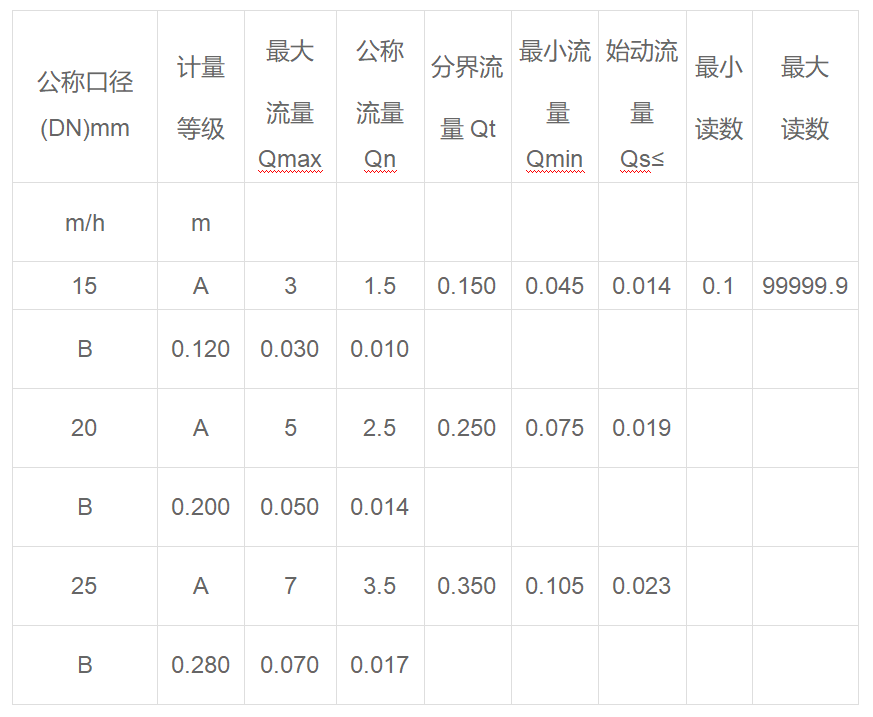This screenshot has height=717, width=873.
Task: Click the cell containing 0.105
Action: 555,586
